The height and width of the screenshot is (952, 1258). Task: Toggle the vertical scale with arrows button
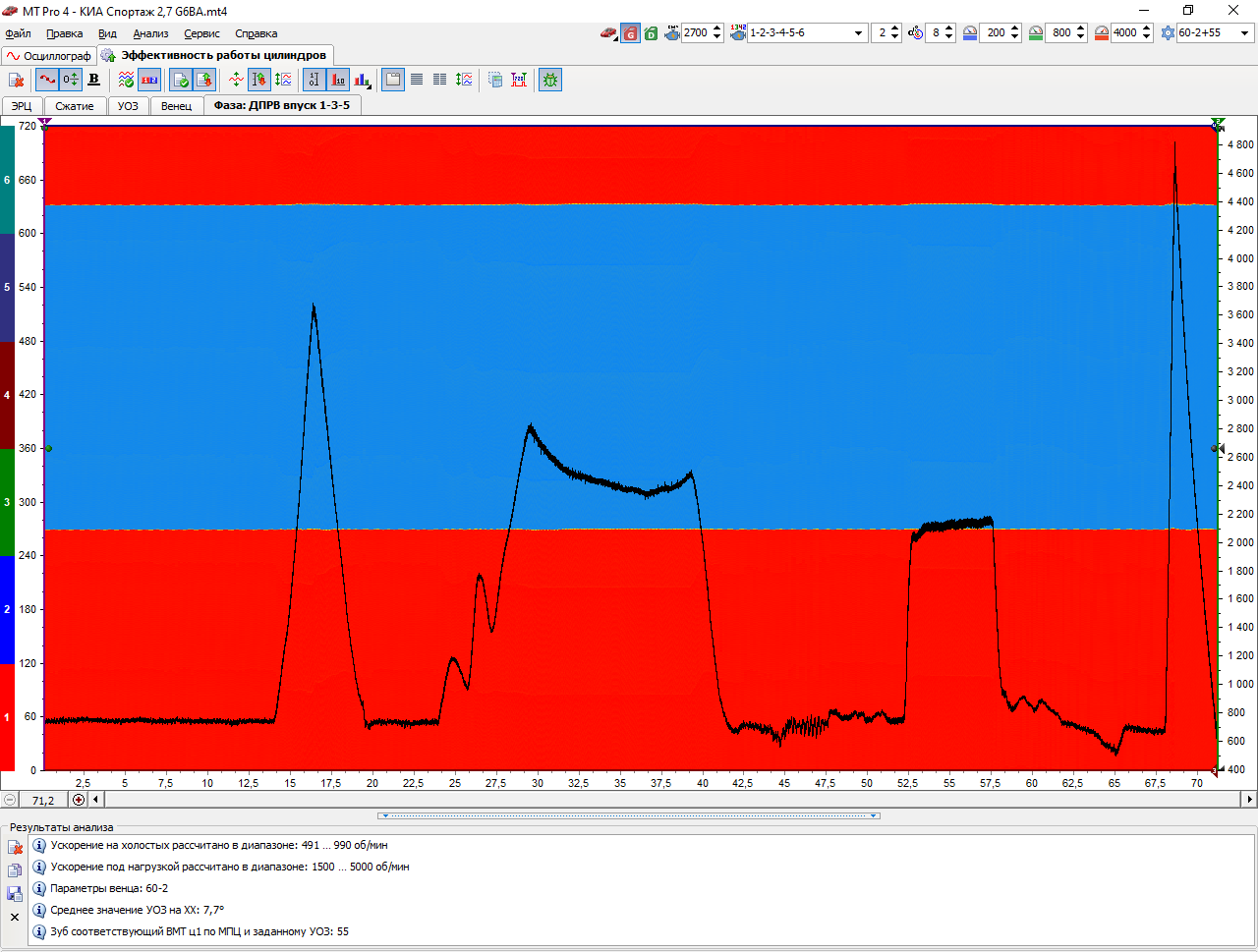pyautogui.click(x=259, y=80)
